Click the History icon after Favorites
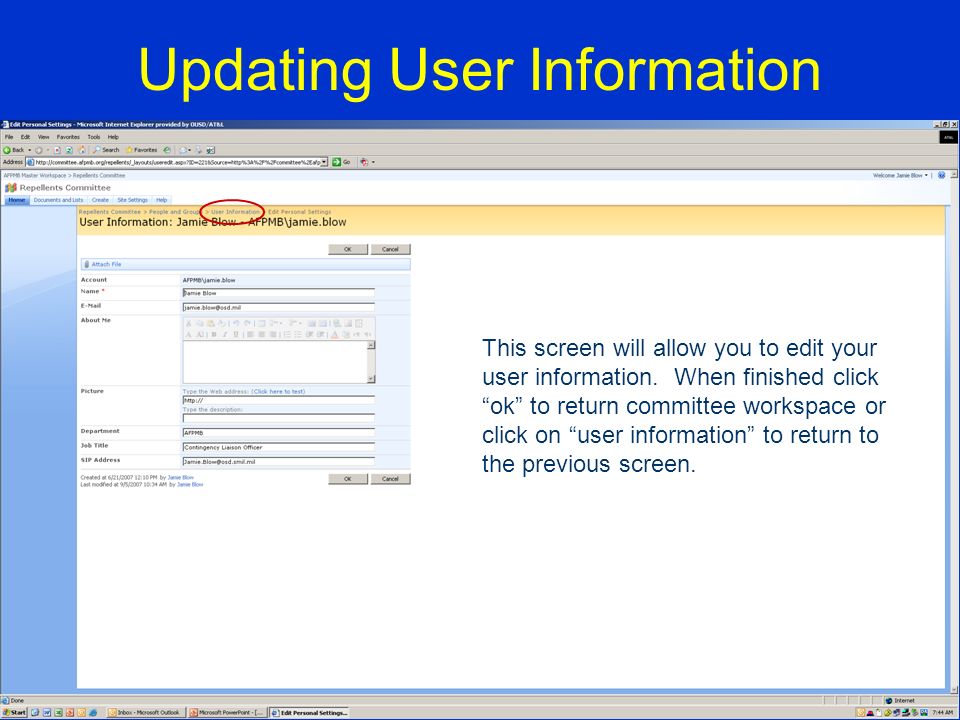Screen dimensions: 960x720 click(x=167, y=150)
